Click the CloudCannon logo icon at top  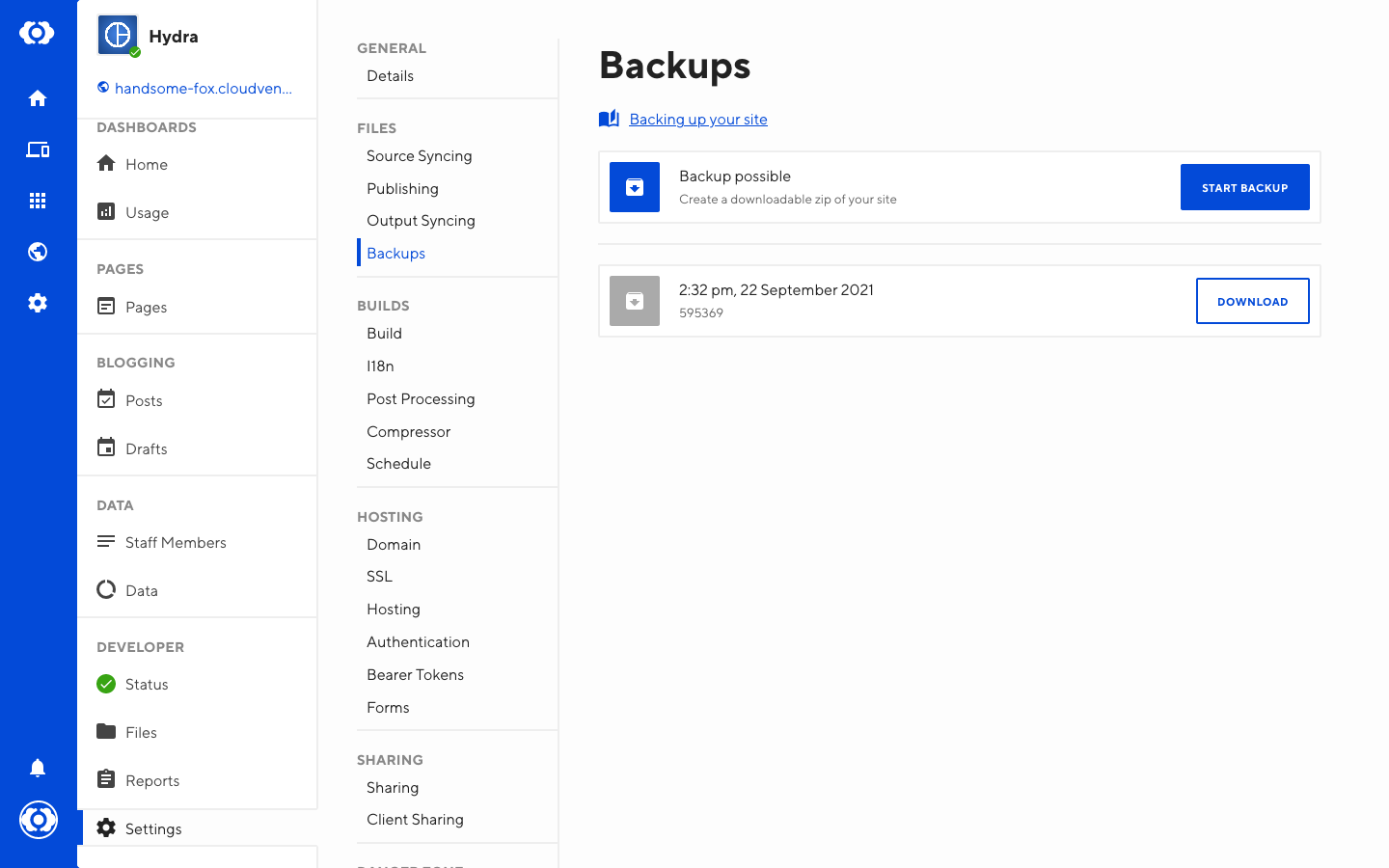(37, 33)
